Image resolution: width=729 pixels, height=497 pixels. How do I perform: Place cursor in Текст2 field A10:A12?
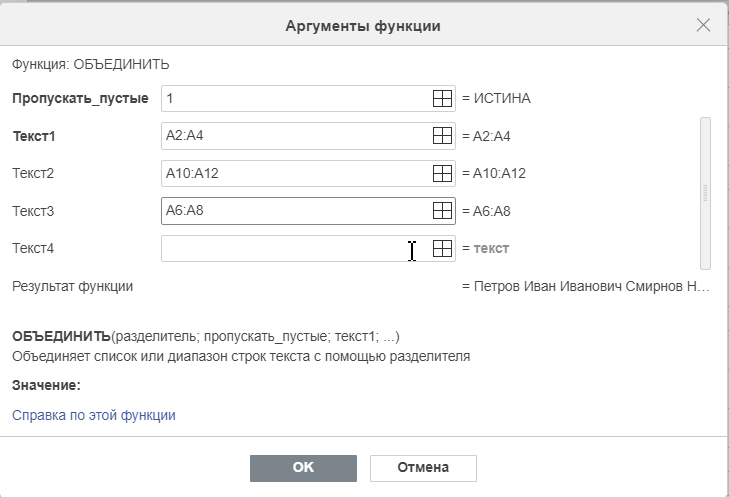(308, 173)
